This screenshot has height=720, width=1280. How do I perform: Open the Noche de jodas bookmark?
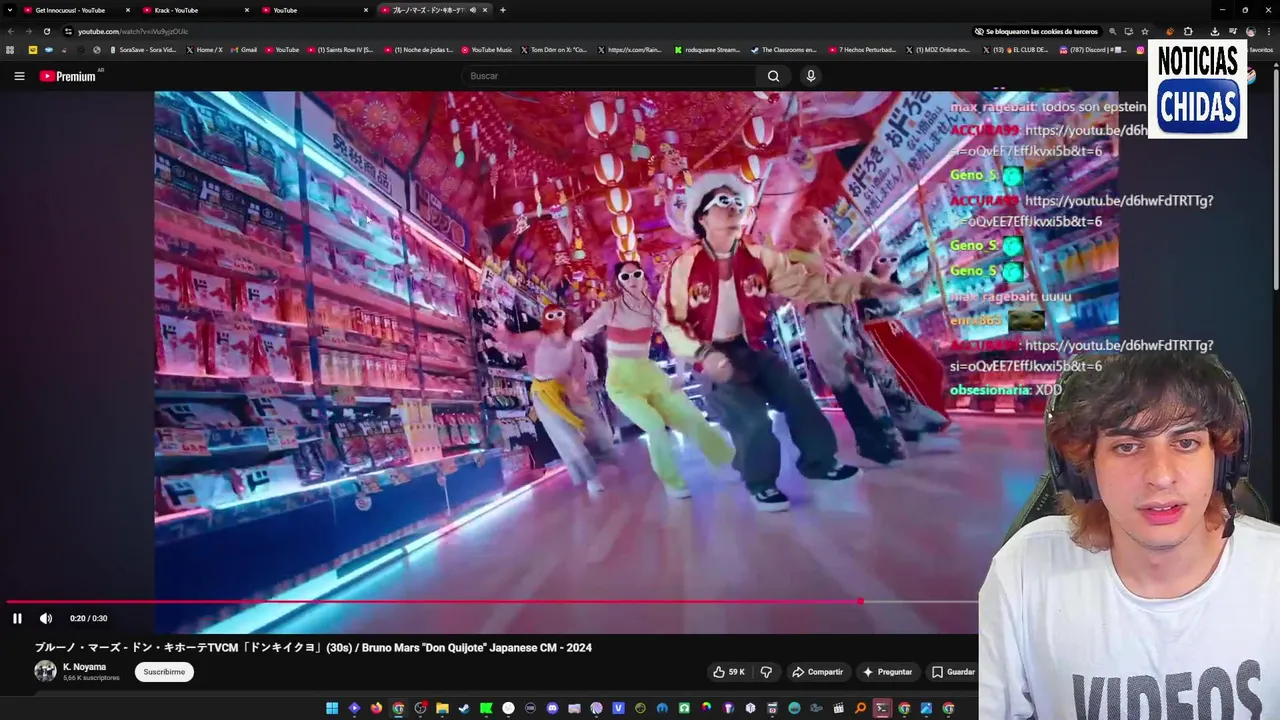pos(419,49)
